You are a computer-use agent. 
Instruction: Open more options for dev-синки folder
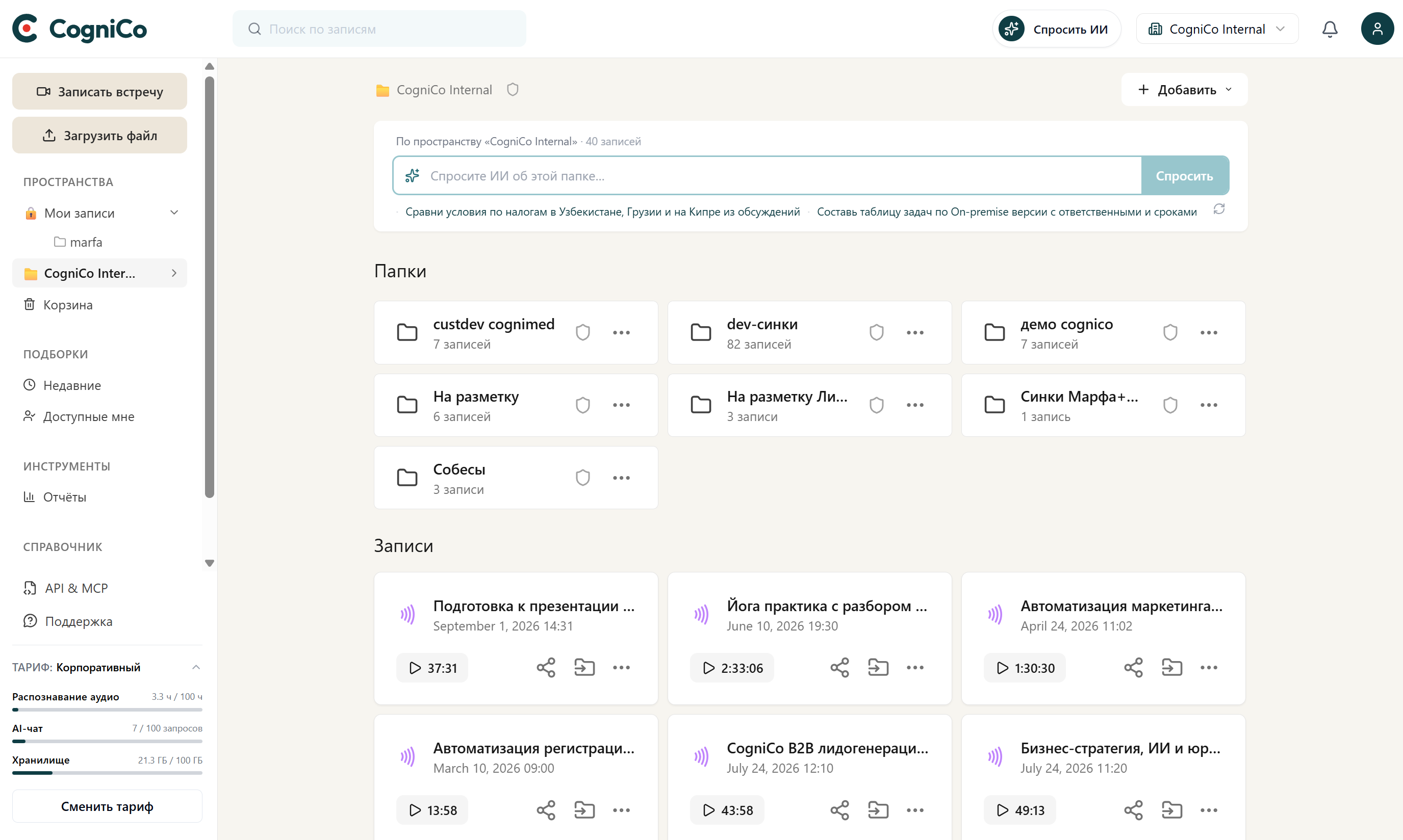[x=915, y=332]
